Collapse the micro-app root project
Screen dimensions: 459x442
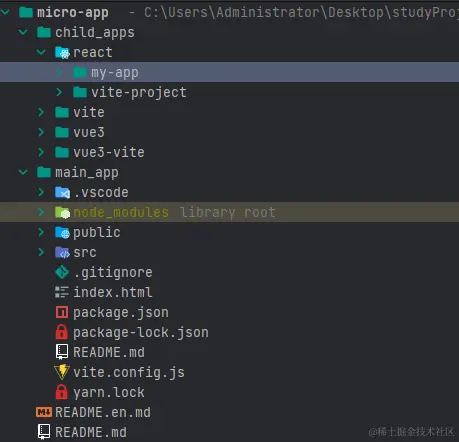tap(5, 12)
